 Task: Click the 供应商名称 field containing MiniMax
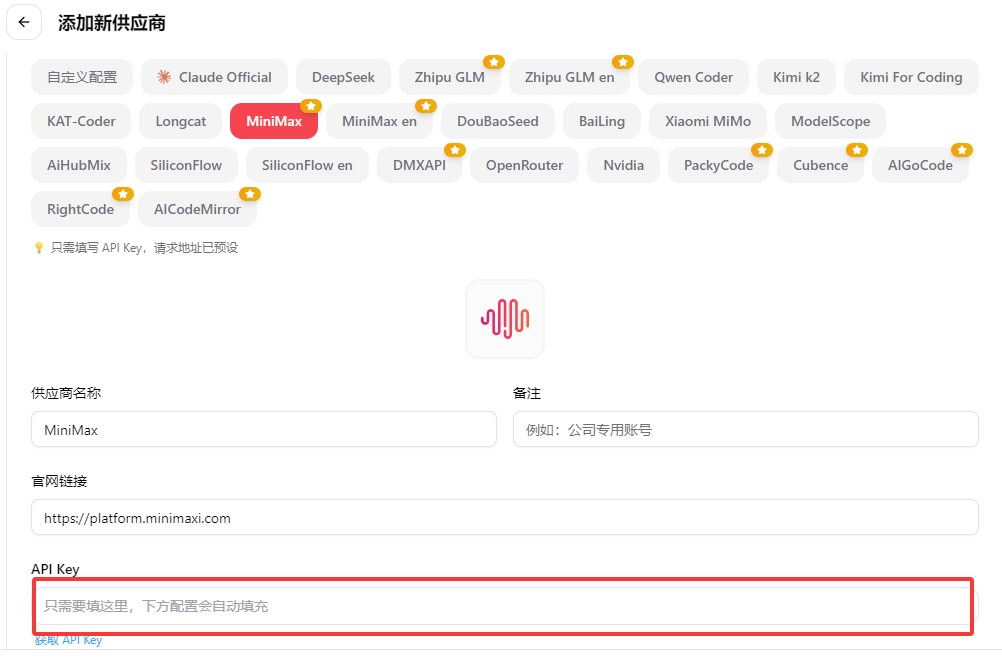264,430
